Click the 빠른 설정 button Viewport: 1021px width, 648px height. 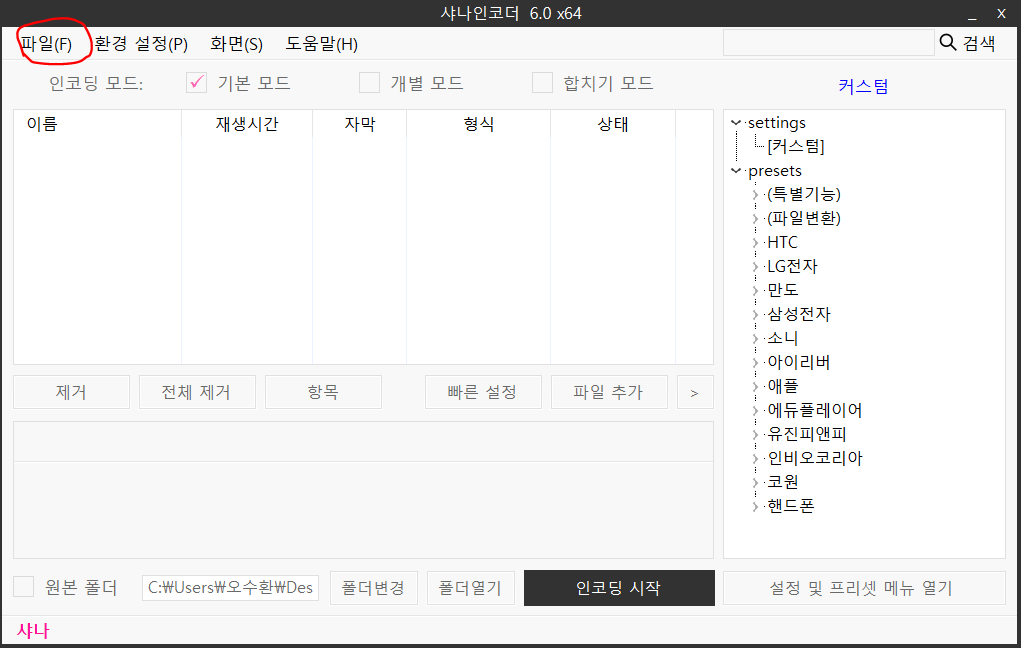tap(483, 391)
